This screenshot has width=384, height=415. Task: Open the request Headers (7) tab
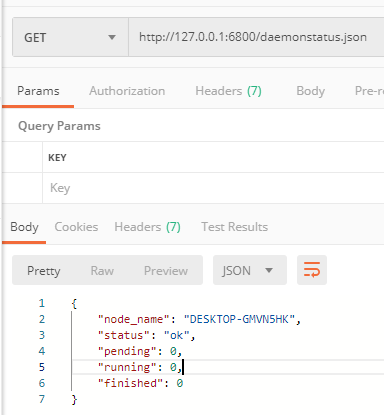(228, 91)
